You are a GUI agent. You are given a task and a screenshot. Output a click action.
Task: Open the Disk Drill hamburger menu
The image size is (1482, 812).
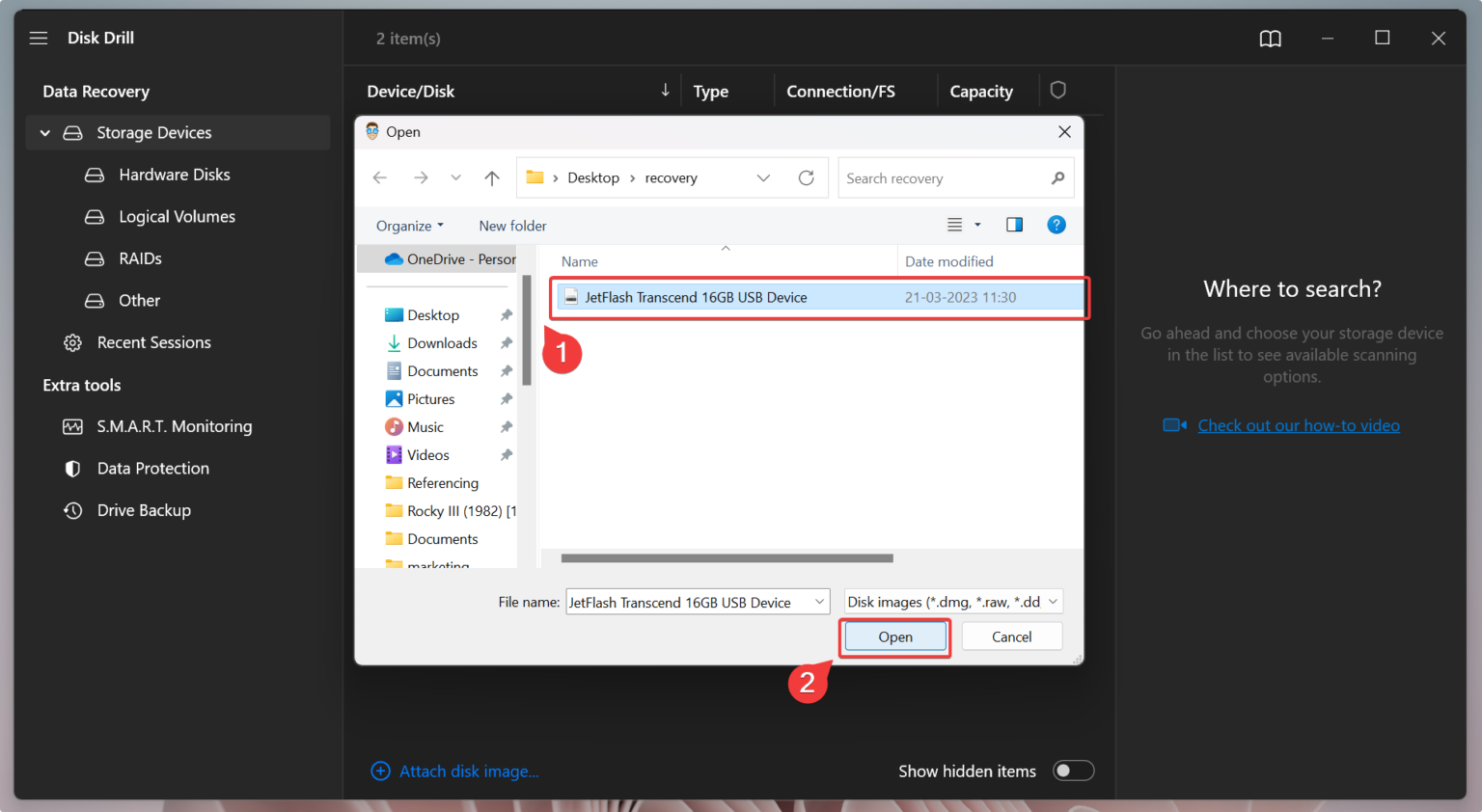(x=39, y=38)
